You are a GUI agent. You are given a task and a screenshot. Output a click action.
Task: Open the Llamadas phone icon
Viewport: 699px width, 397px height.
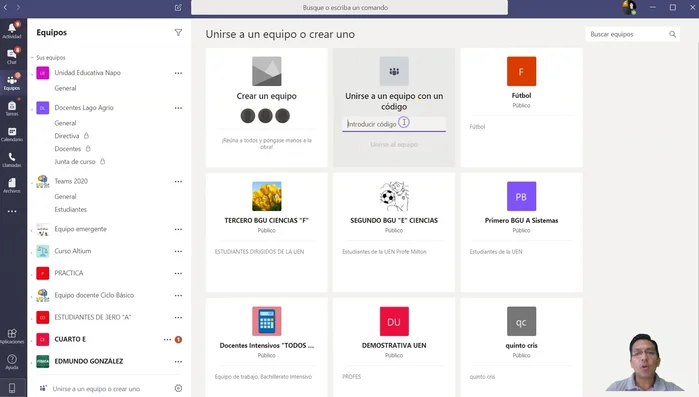tap(12, 160)
